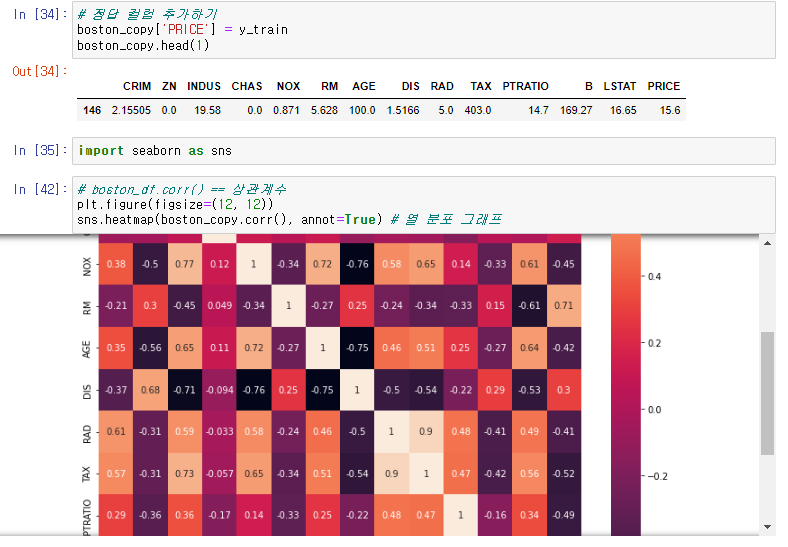Click the '0.9' cell in RAD row
Screen dimensions: 788x547
[x=426, y=432]
